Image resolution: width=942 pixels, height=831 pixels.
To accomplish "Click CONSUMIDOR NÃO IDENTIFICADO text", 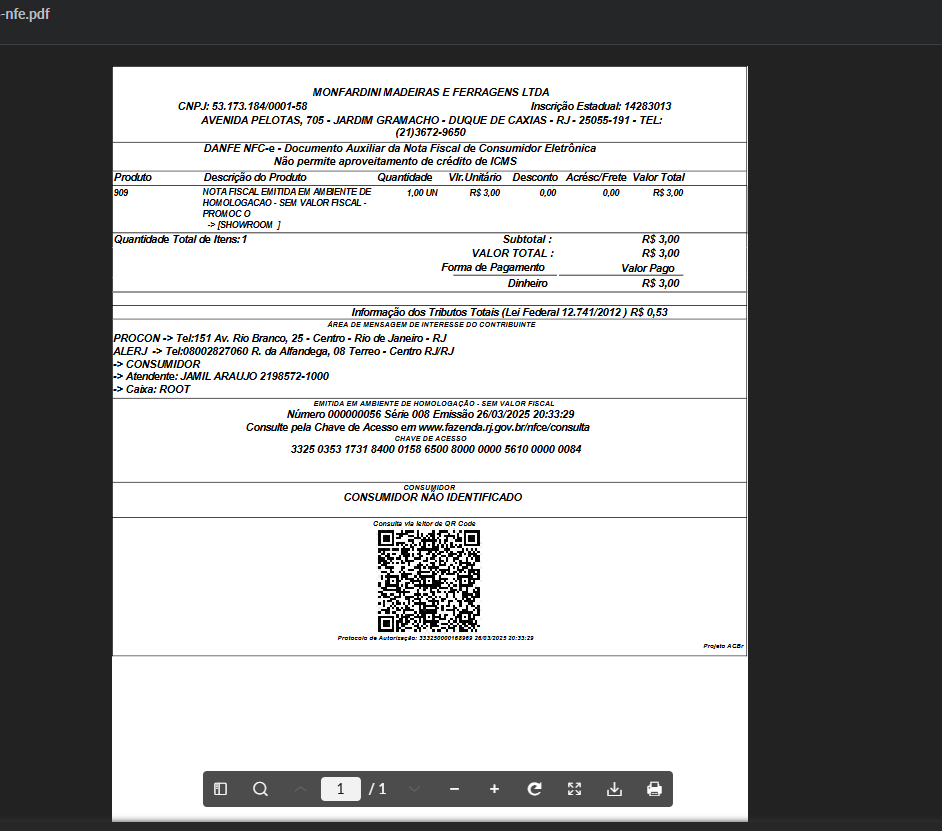I will pyautogui.click(x=433, y=498).
